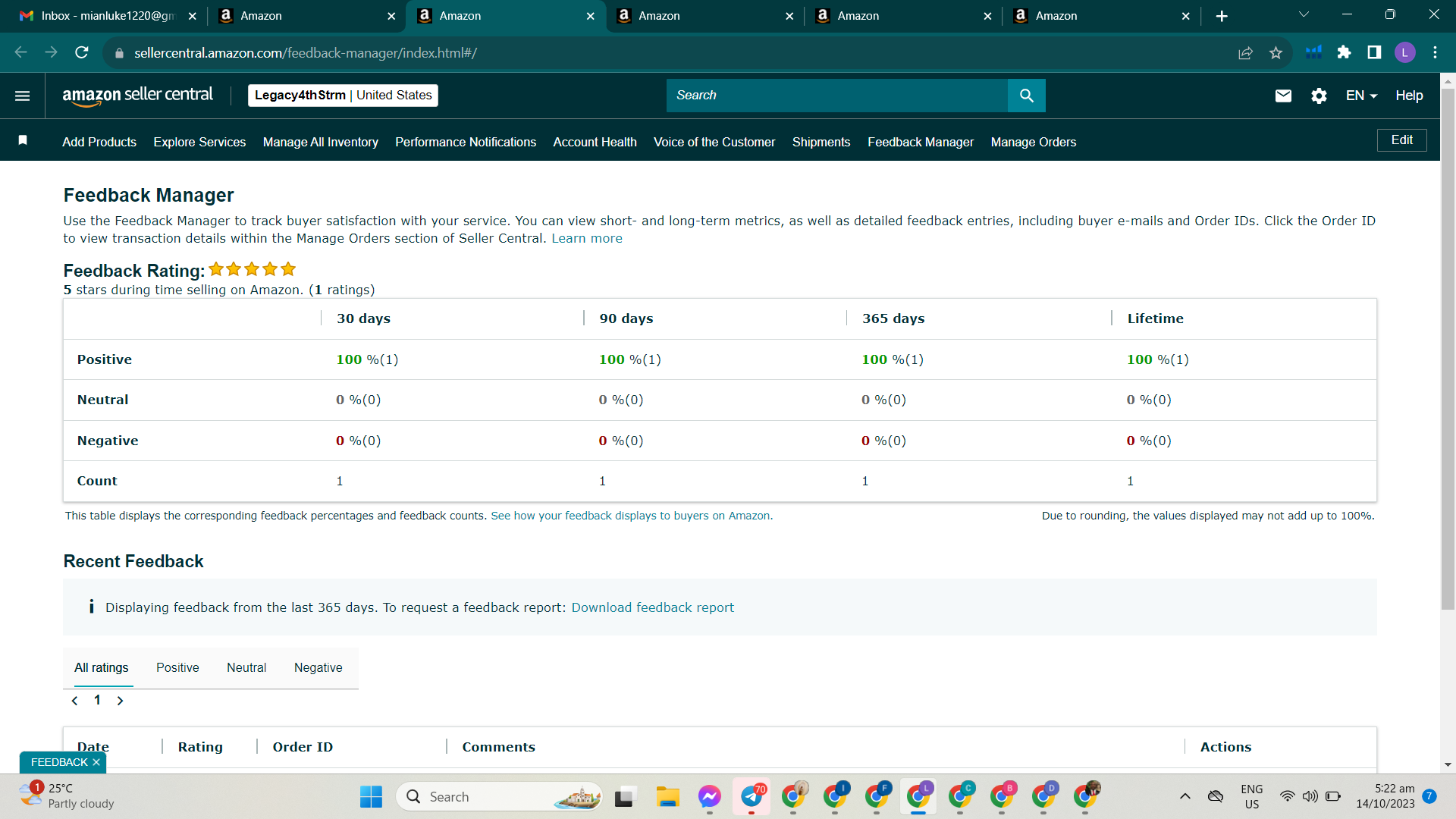This screenshot has width=1456, height=819.
Task: Open the volume control tray icon
Action: [x=1310, y=796]
